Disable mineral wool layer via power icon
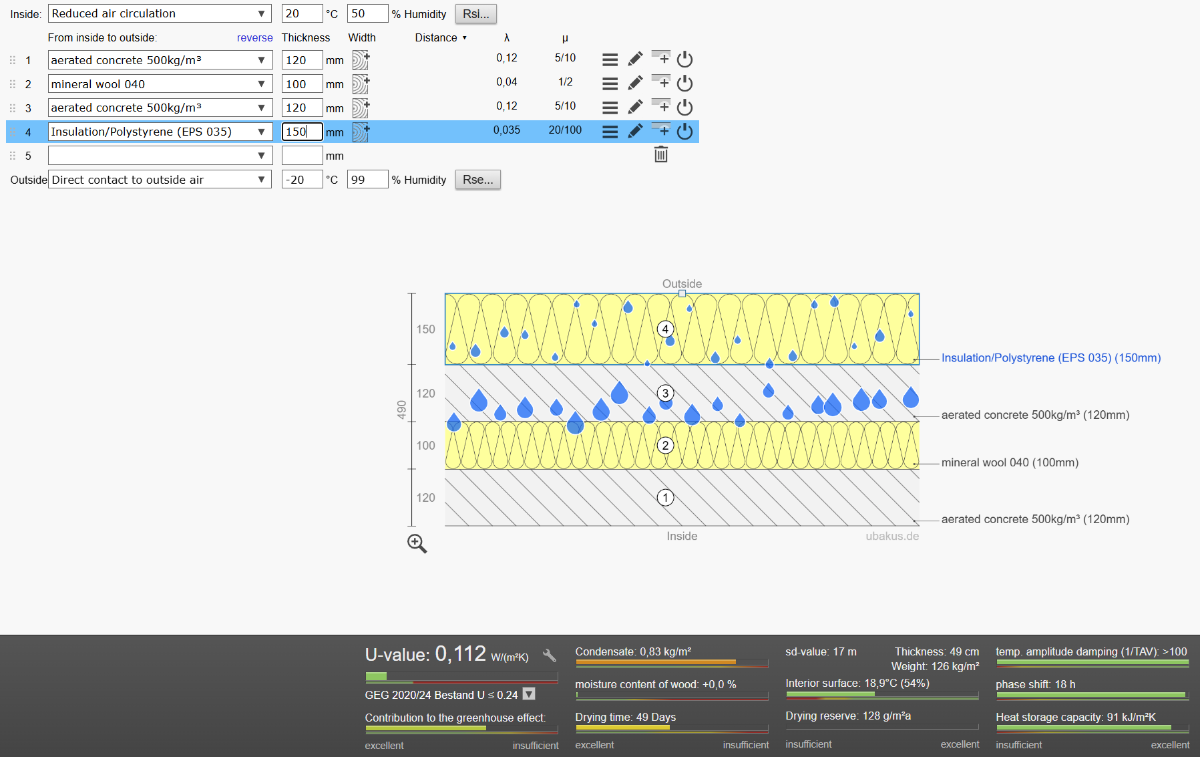The height and width of the screenshot is (757, 1200). 685,84
